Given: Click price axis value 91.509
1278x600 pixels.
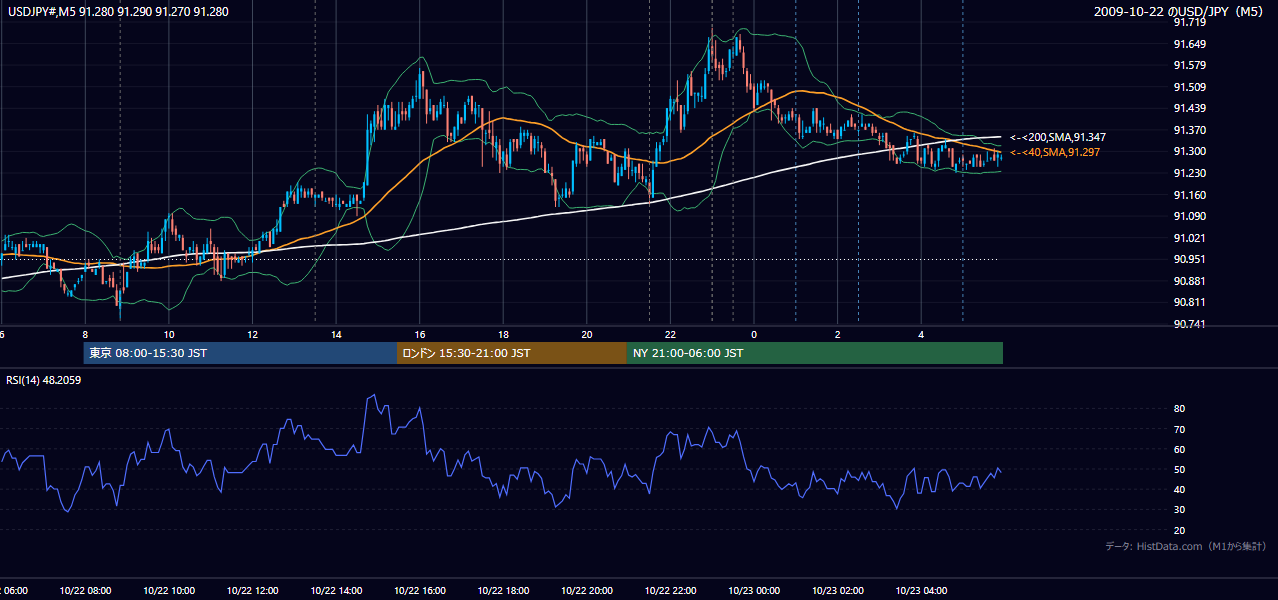Looking at the screenshot, I should 1190,87.
